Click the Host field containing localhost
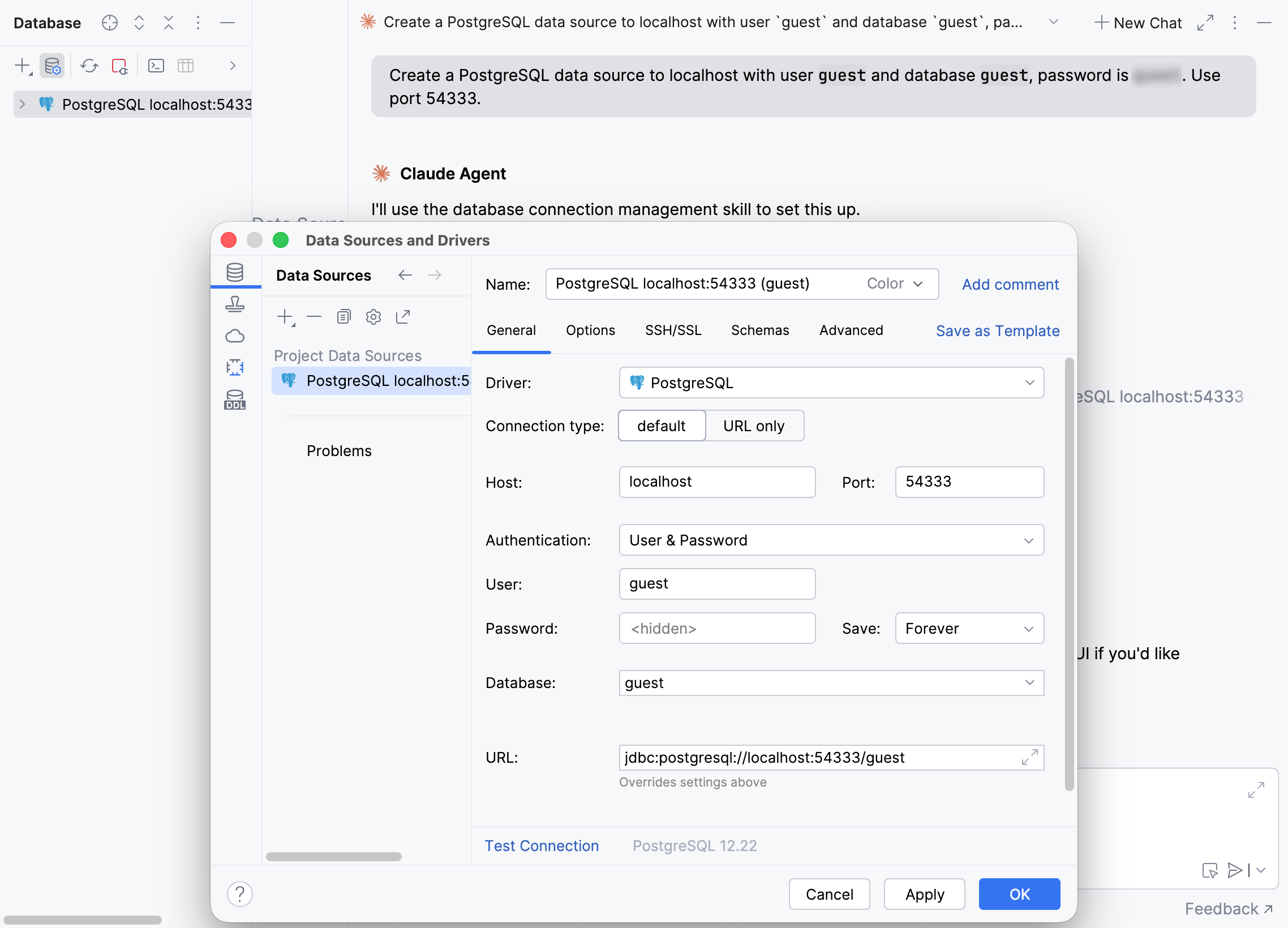This screenshot has height=928, width=1288. [x=717, y=482]
